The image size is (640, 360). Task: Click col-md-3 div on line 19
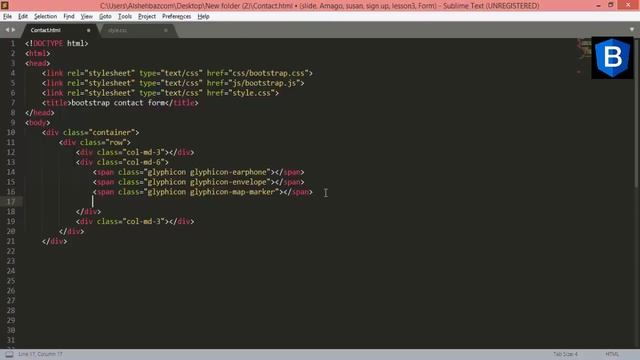[x=135, y=221]
